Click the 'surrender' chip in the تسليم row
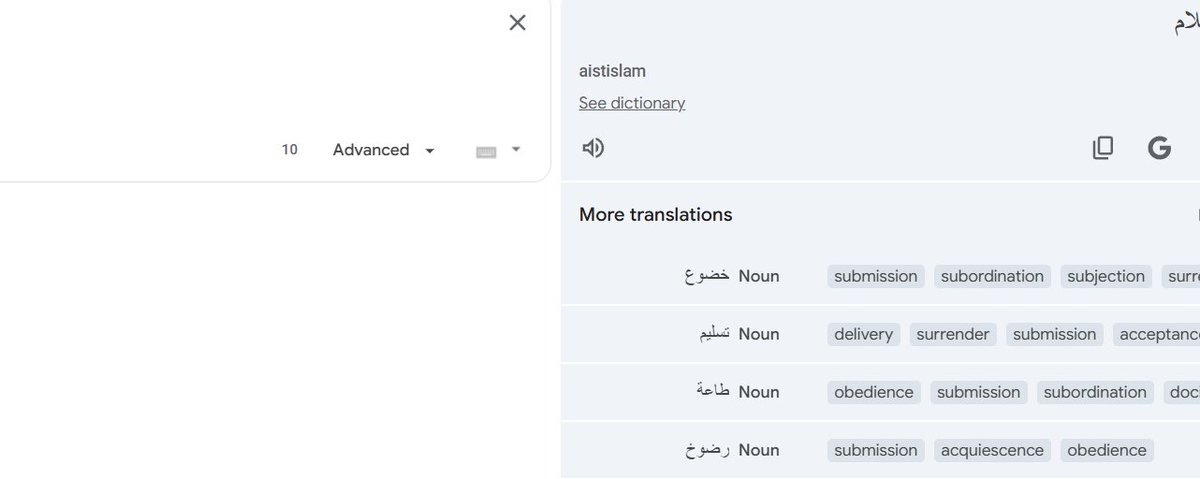 [x=953, y=334]
